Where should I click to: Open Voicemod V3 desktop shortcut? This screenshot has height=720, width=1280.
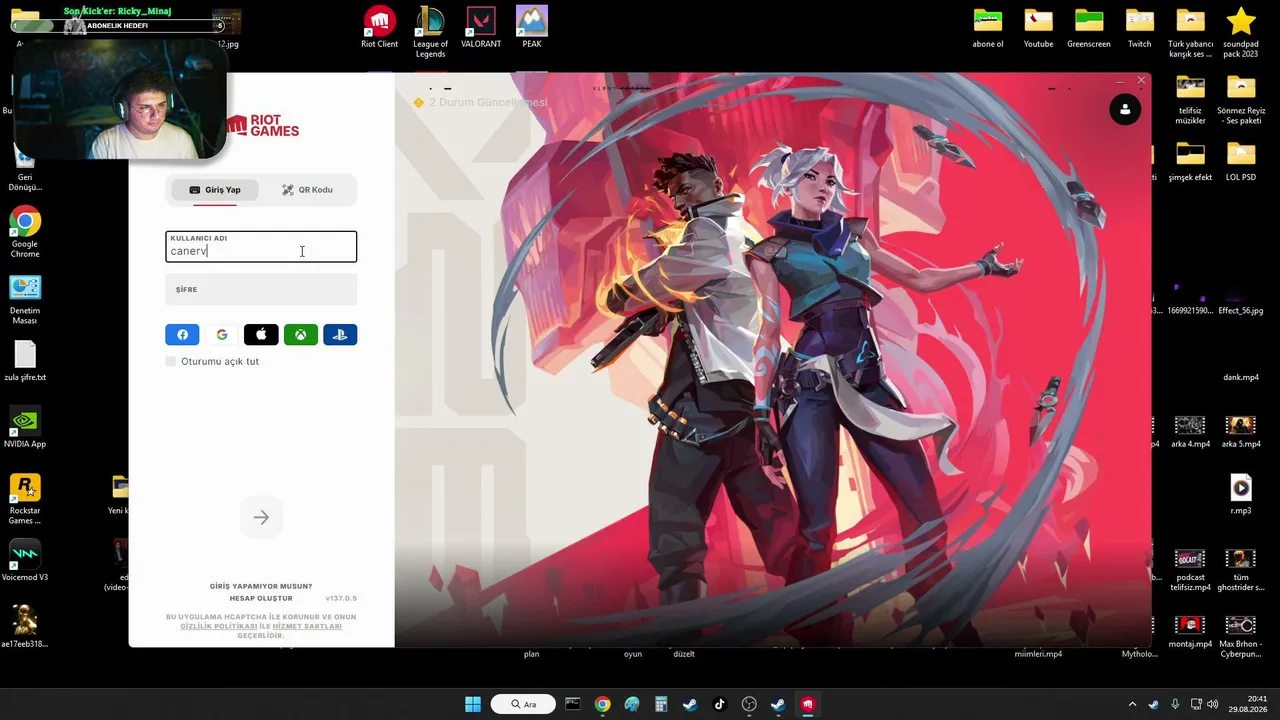coord(25,561)
